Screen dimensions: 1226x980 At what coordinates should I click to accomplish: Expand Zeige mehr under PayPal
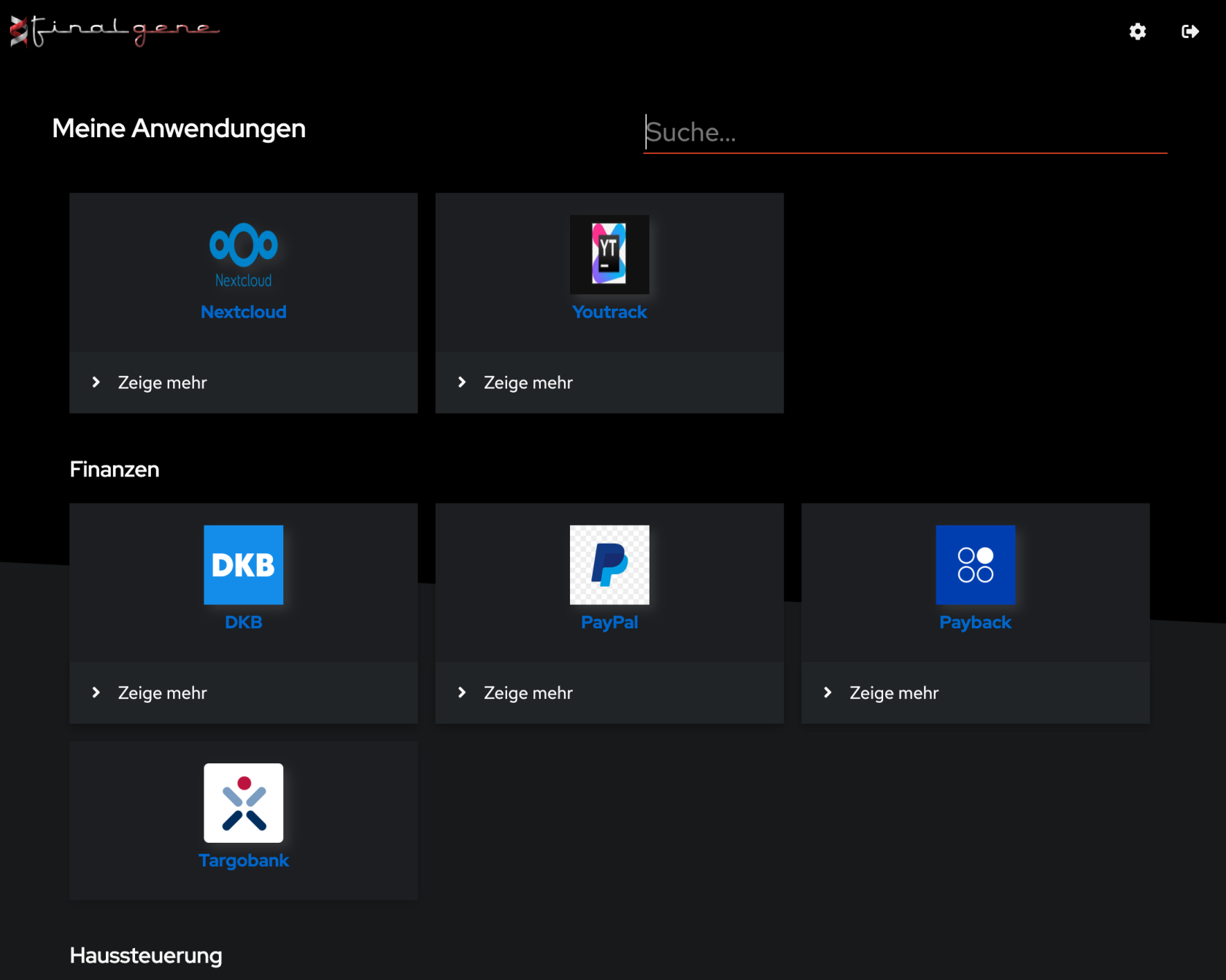click(x=528, y=692)
